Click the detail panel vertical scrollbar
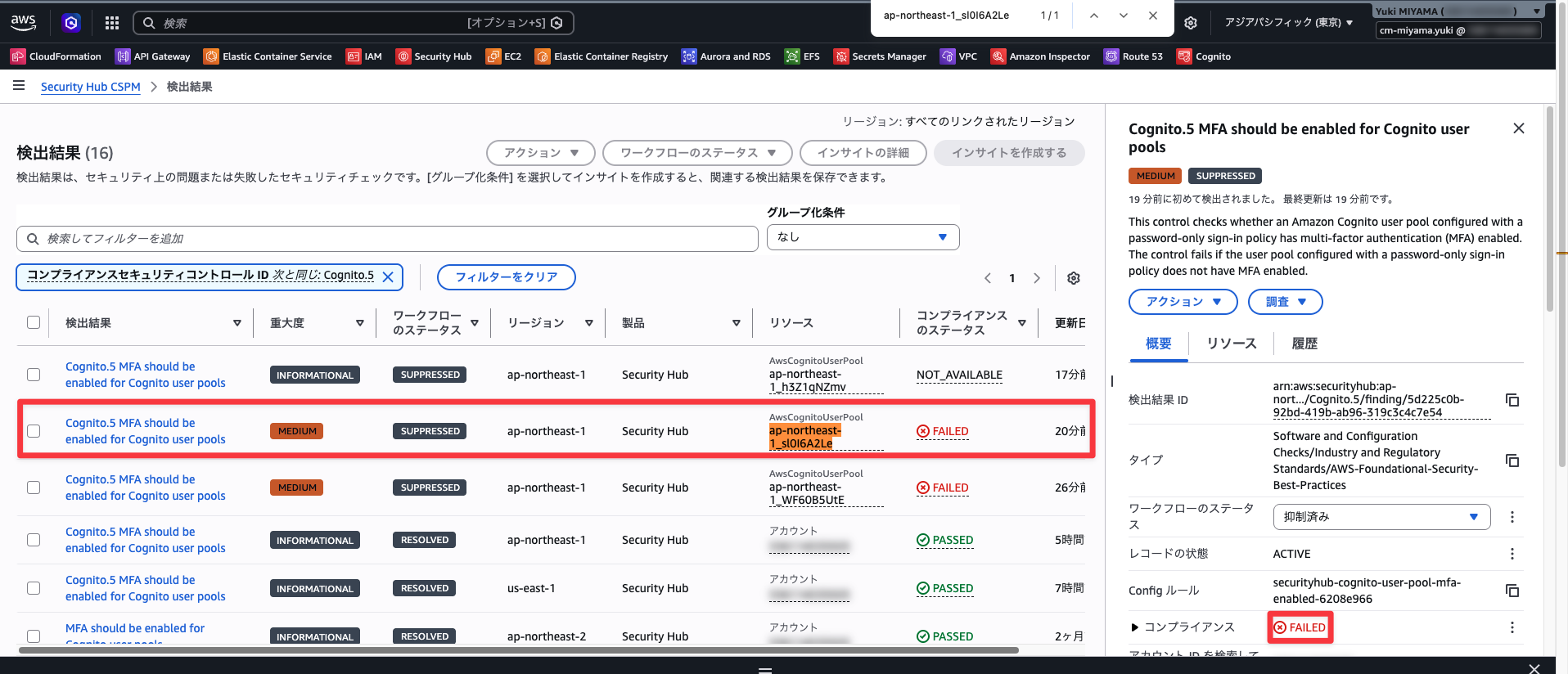This screenshot has width=1568, height=674. [1549, 209]
